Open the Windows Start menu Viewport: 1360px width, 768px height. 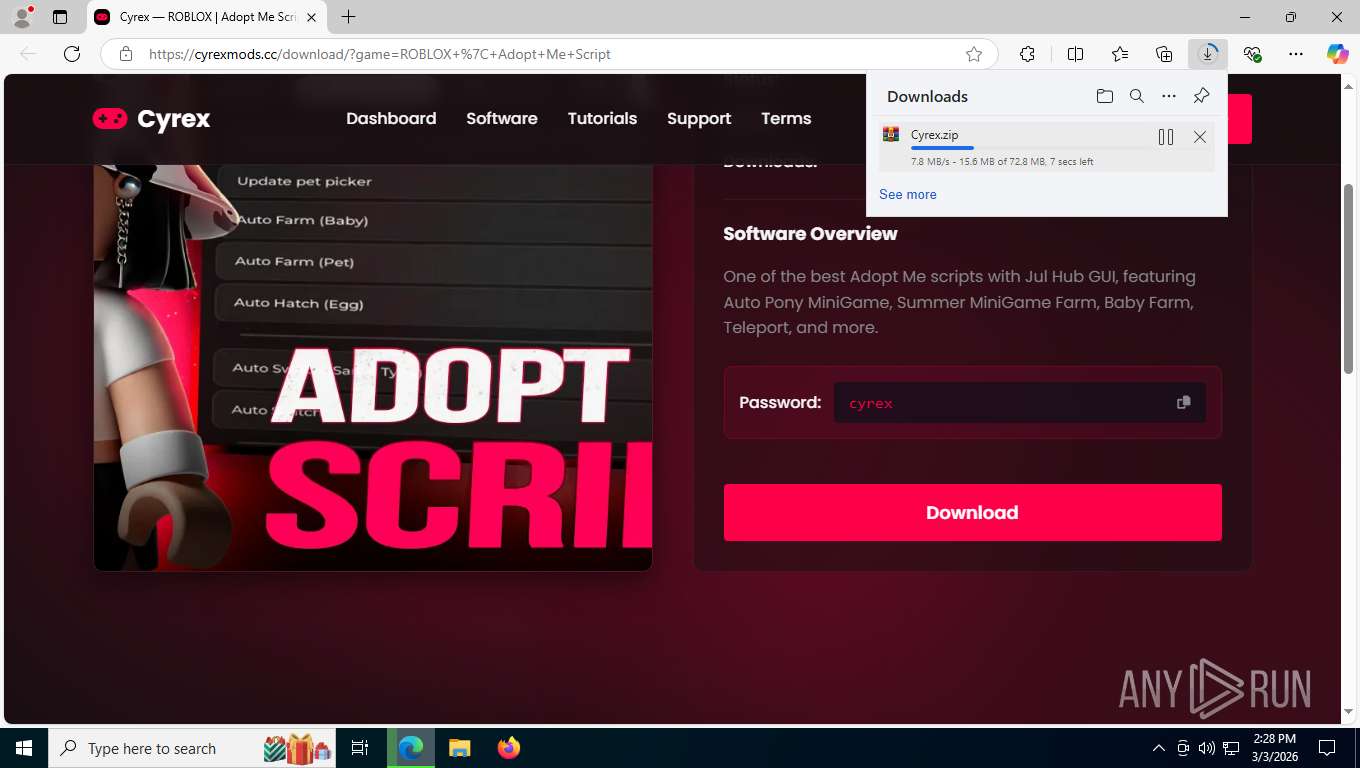[x=23, y=748]
